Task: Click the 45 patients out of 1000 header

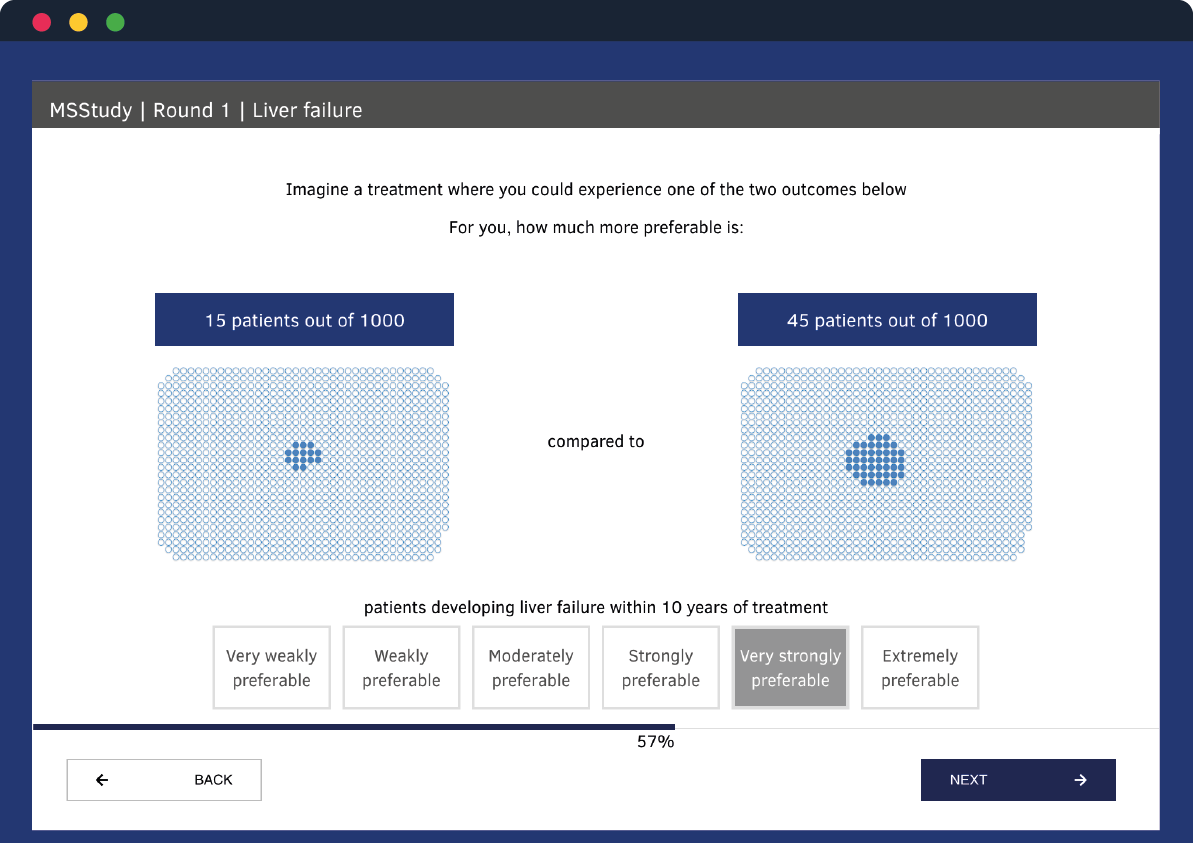Action: 887,320
